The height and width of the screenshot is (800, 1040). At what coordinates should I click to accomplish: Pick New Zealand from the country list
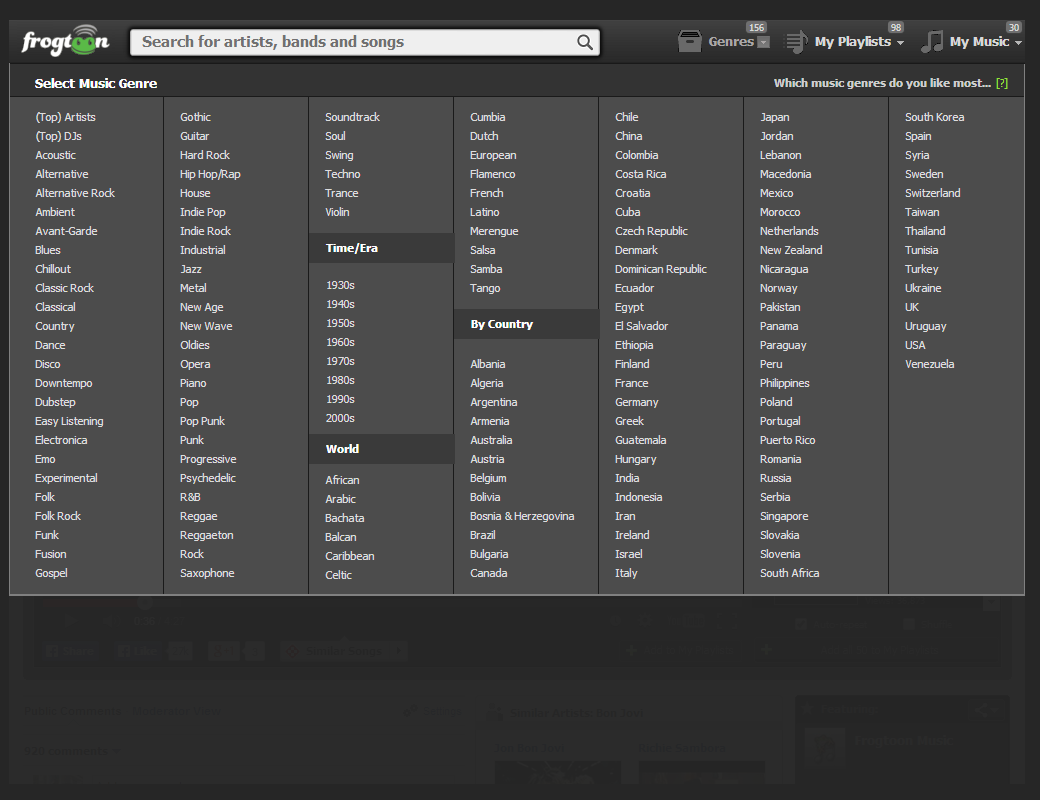tap(791, 250)
